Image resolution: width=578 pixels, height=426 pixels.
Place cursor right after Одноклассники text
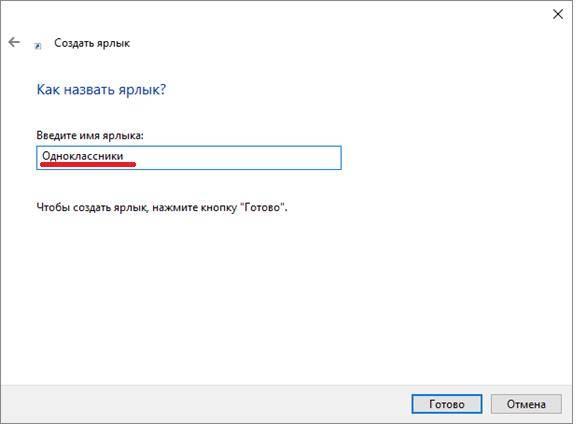coord(125,156)
